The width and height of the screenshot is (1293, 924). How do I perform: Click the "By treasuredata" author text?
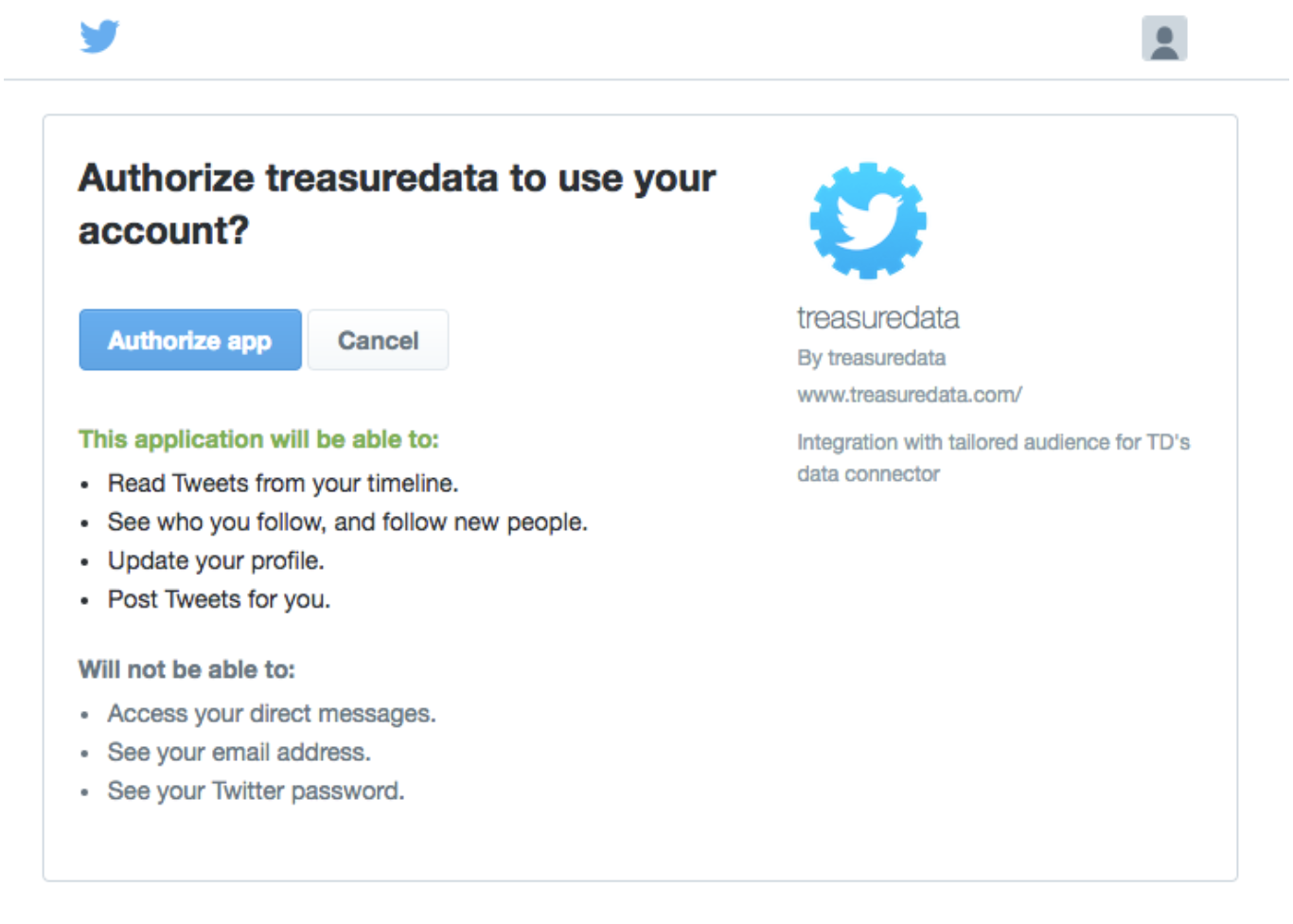coord(871,358)
